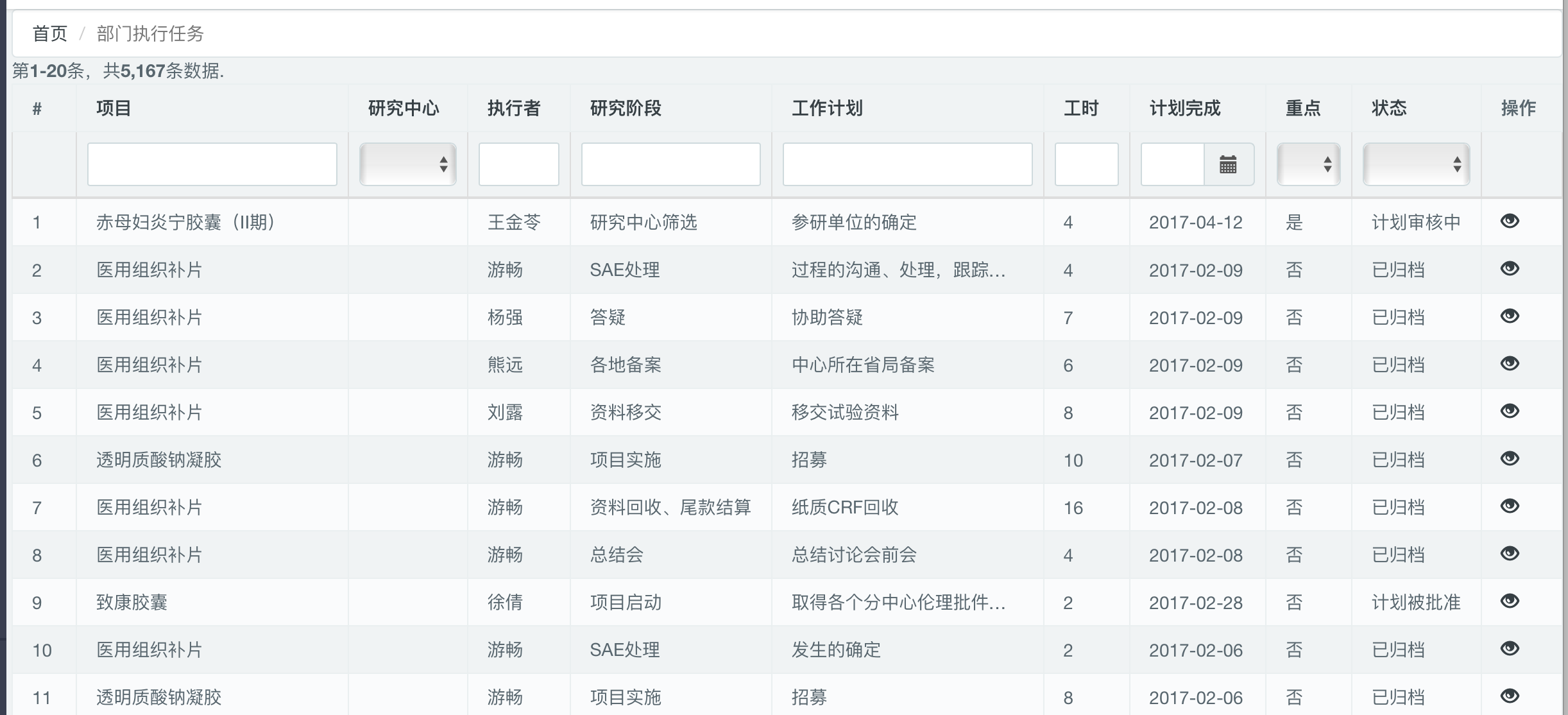View row 3 协助答疑 task details
The height and width of the screenshot is (715, 1568).
click(1510, 316)
